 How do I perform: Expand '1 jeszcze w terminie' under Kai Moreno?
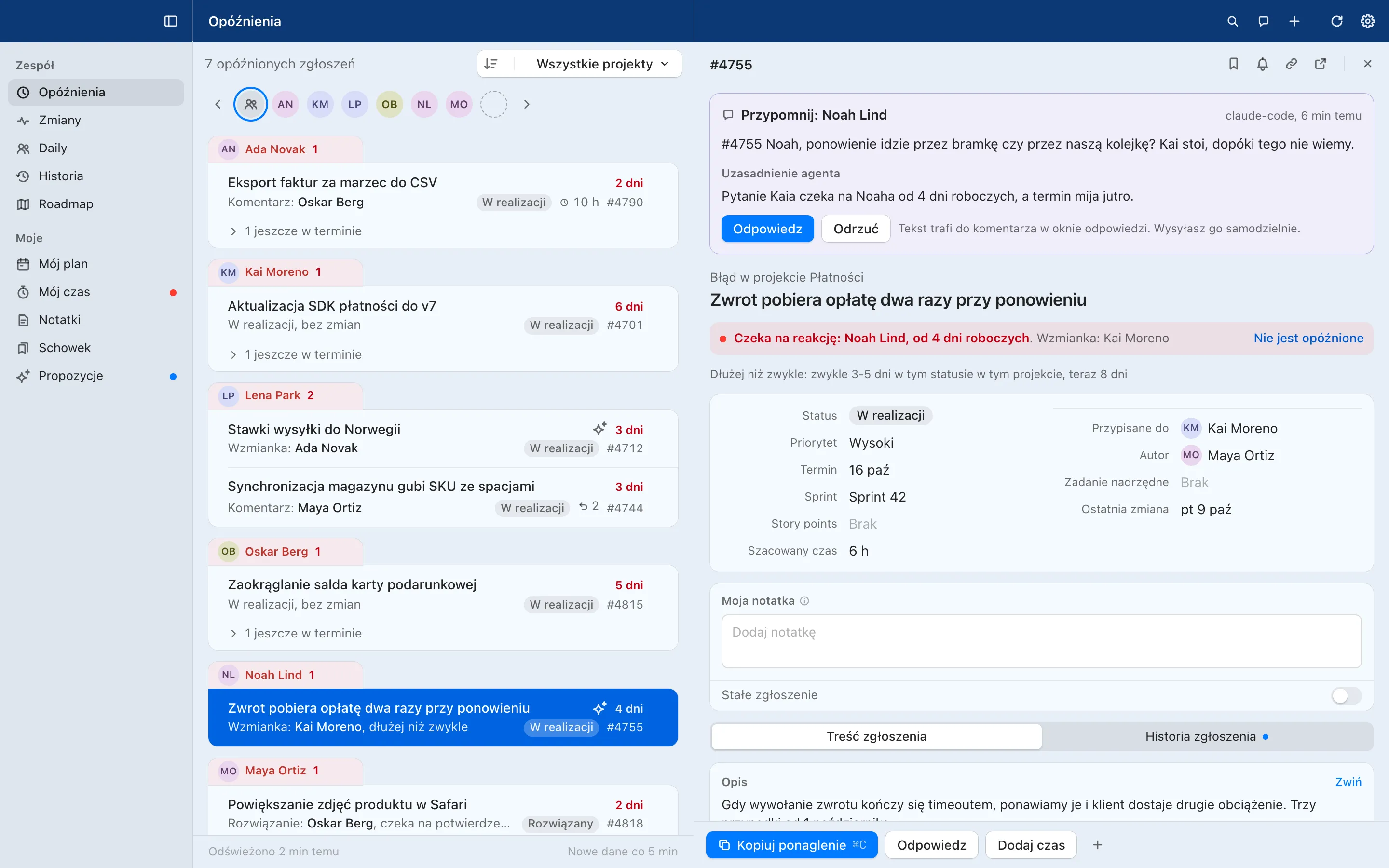[296, 354]
